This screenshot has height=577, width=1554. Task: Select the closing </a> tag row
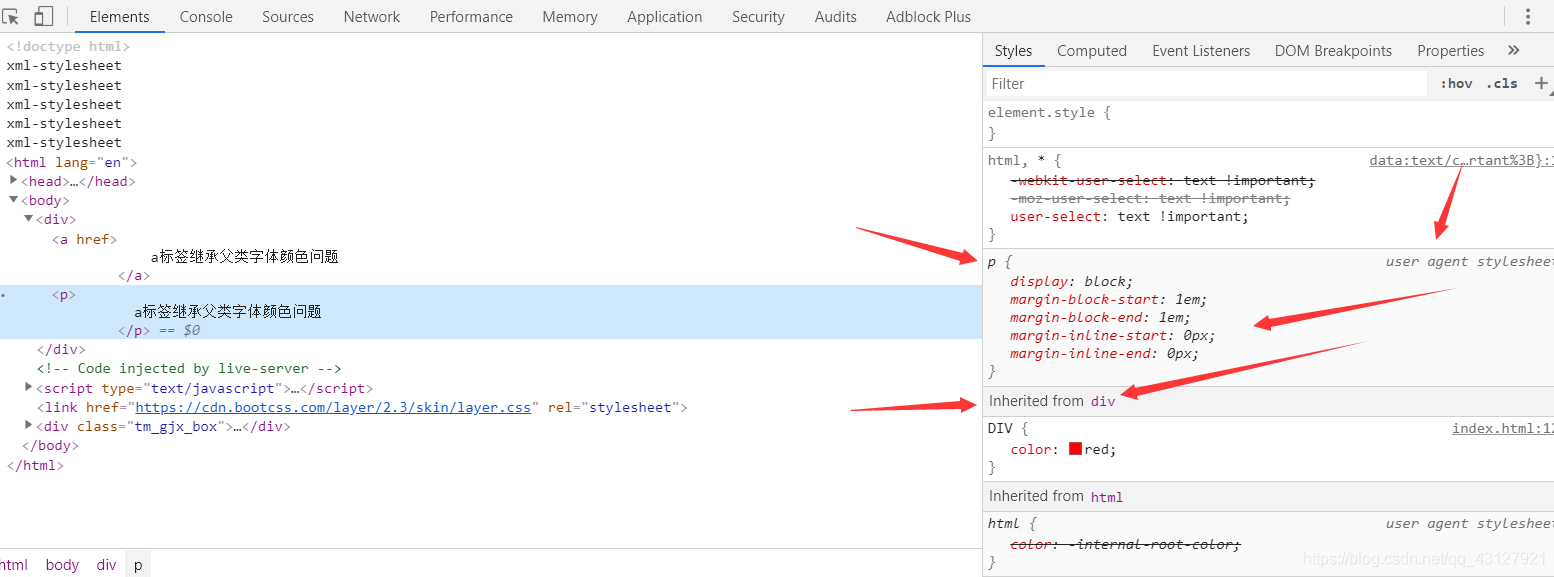[x=134, y=276]
